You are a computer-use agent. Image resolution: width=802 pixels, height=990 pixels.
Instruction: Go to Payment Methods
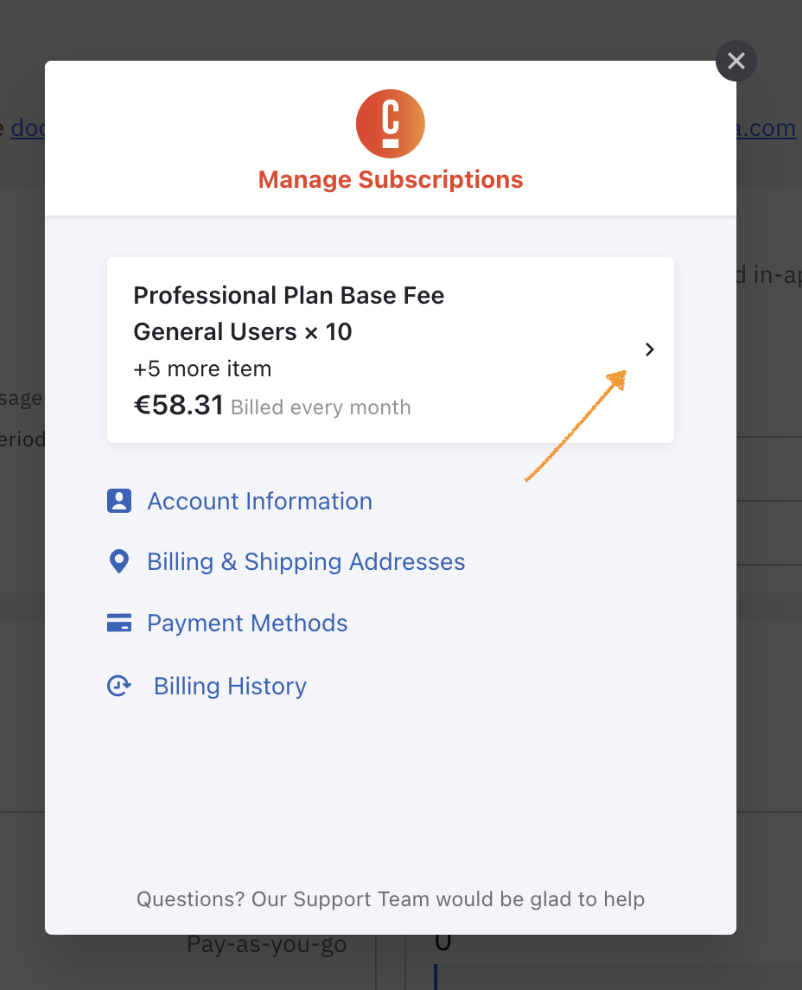(x=248, y=623)
